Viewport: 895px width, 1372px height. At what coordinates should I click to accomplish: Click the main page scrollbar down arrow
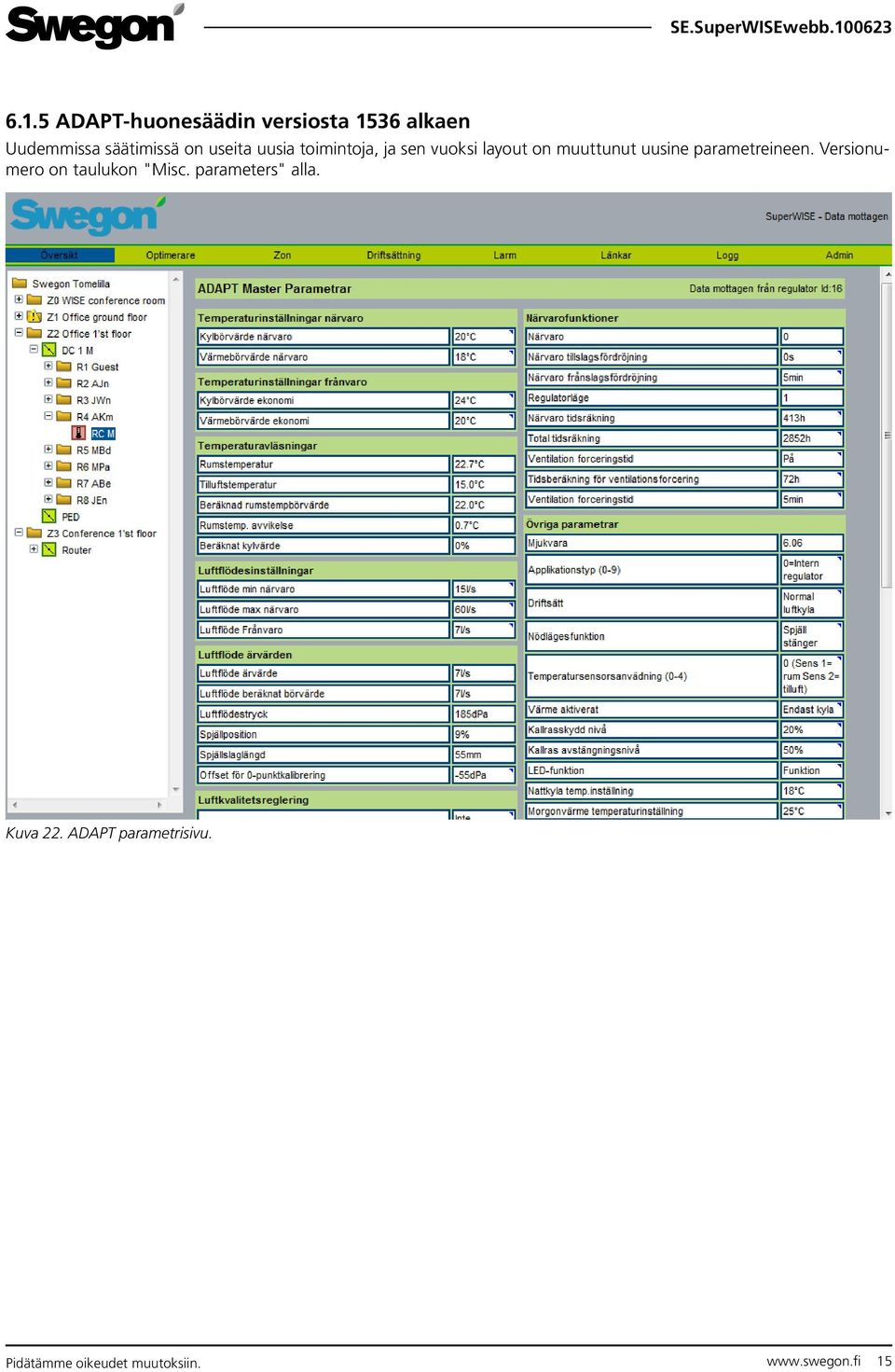(887, 813)
